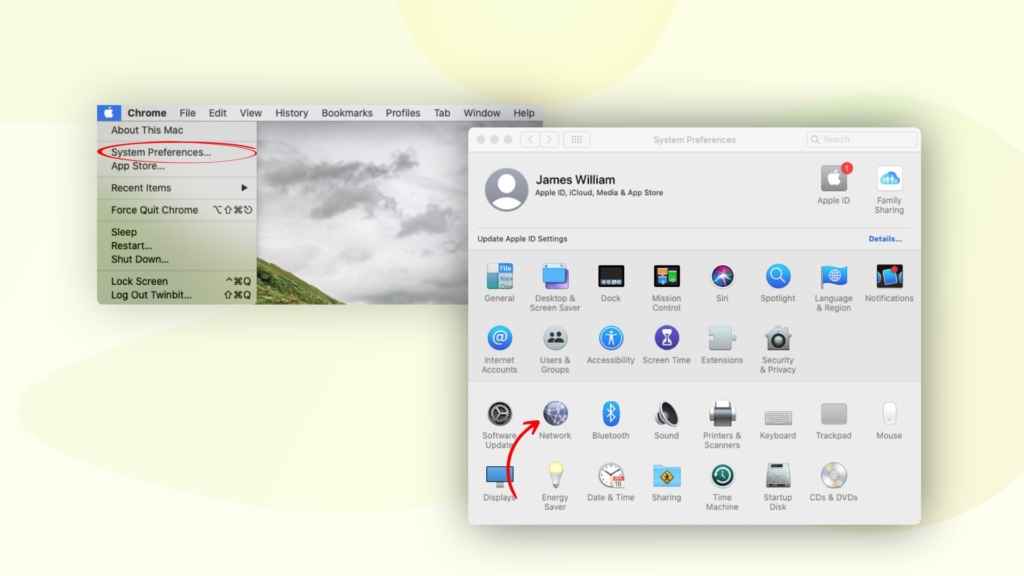
Task: Click the forward navigation arrow
Action: 549,139
